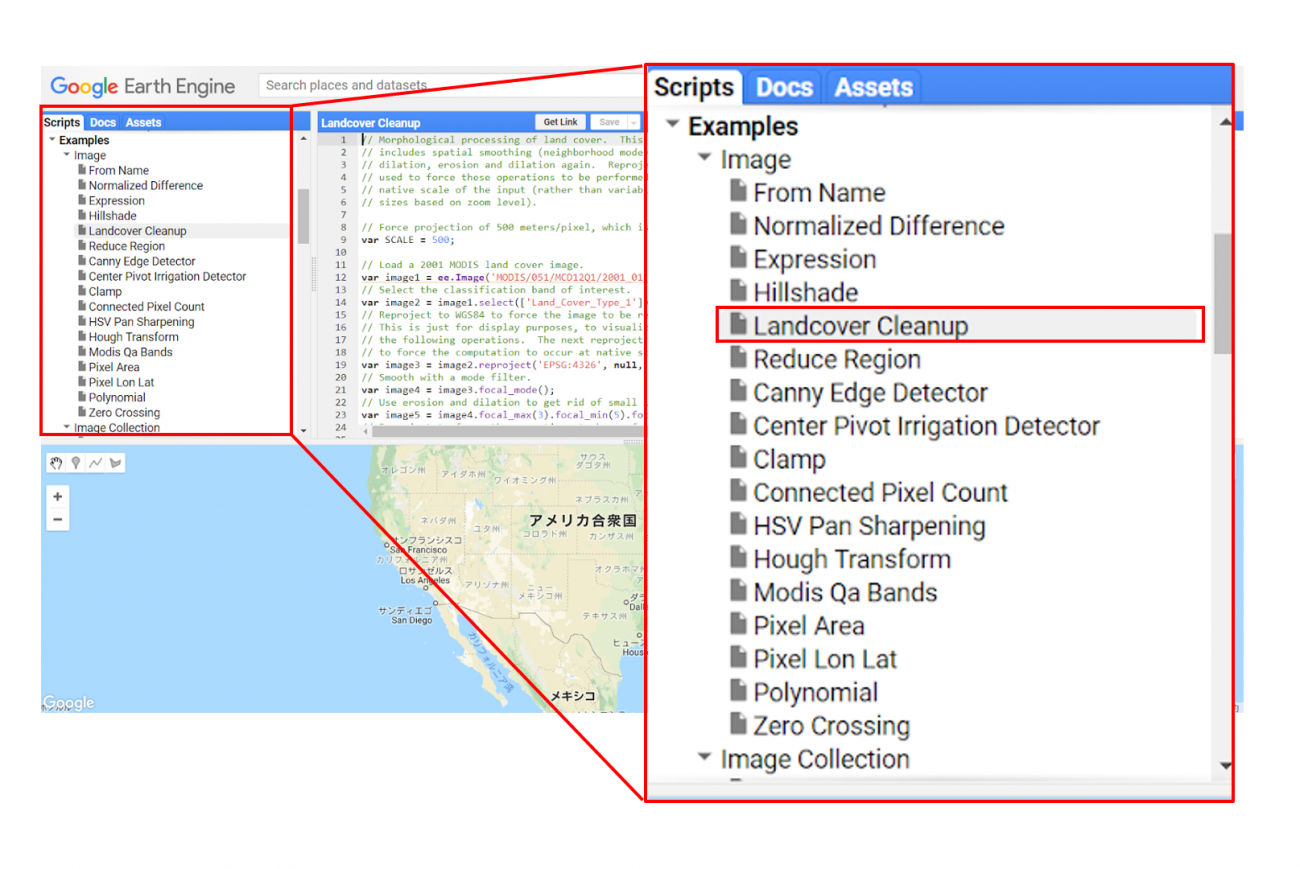Select the Scripts tab in the small code editor panel
Screen dimensions: 1300x869
62,122
